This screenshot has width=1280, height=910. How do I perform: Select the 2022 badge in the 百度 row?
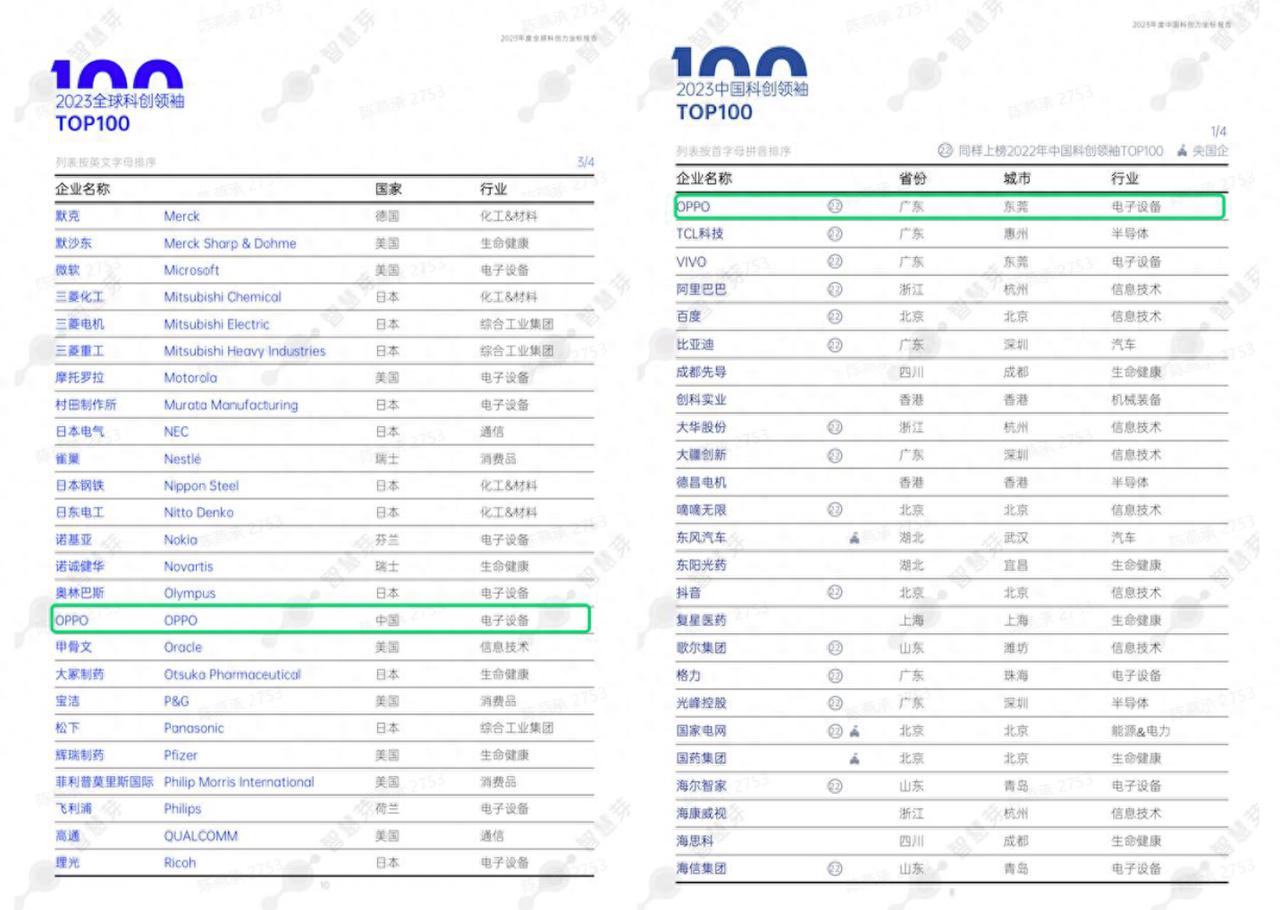(x=835, y=317)
